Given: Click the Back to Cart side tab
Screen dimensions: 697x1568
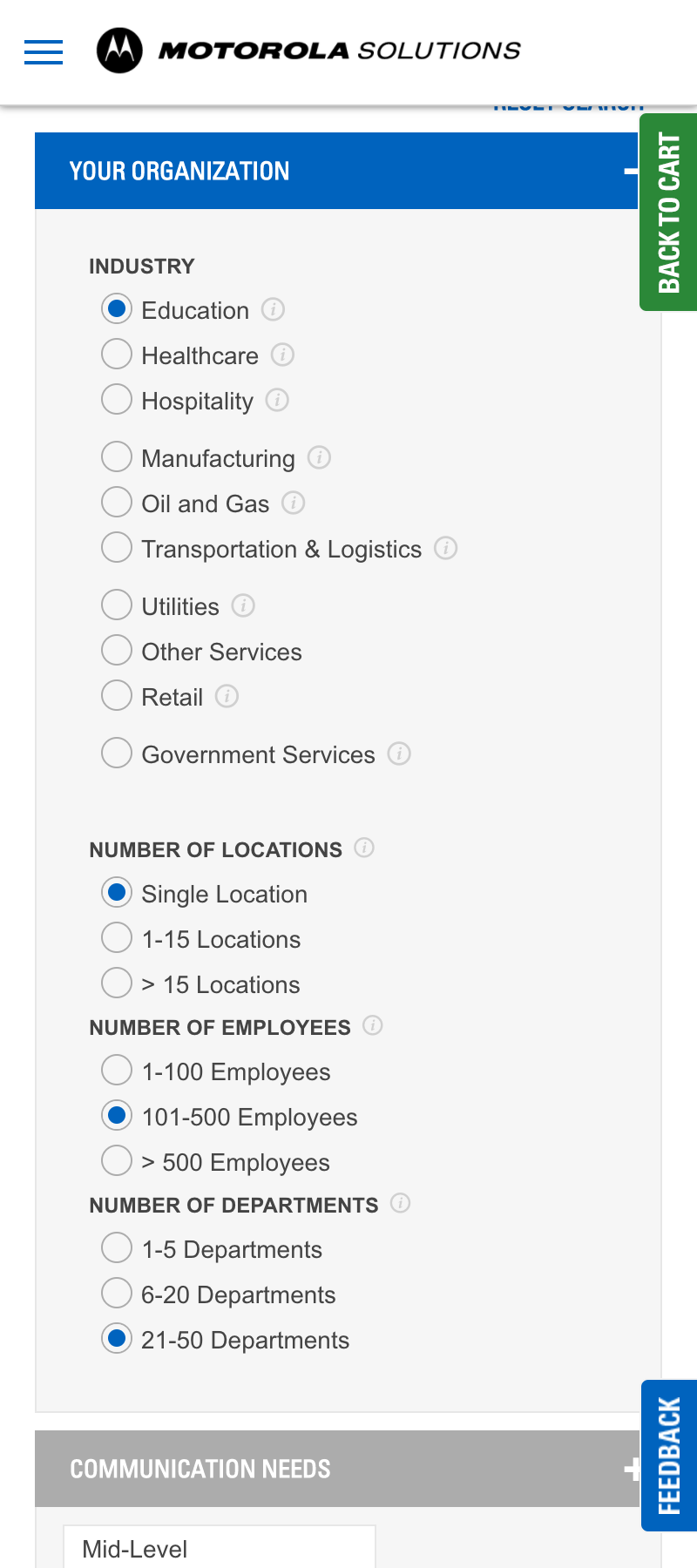Looking at the screenshot, I should click(668, 212).
